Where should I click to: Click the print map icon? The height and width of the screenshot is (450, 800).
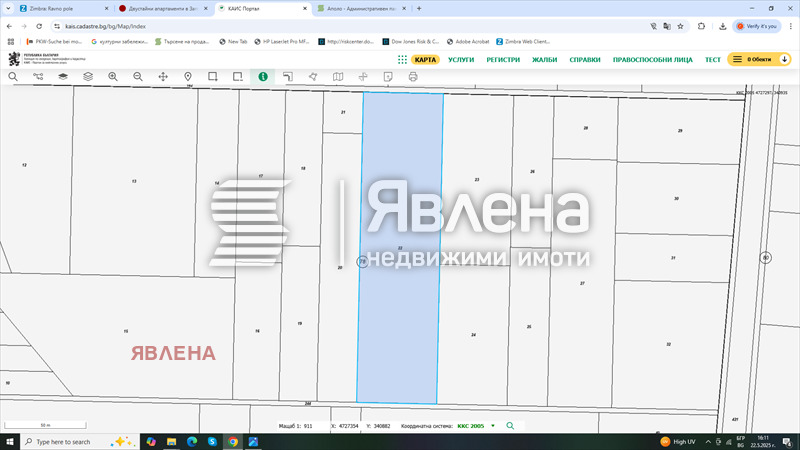pyautogui.click(x=412, y=76)
